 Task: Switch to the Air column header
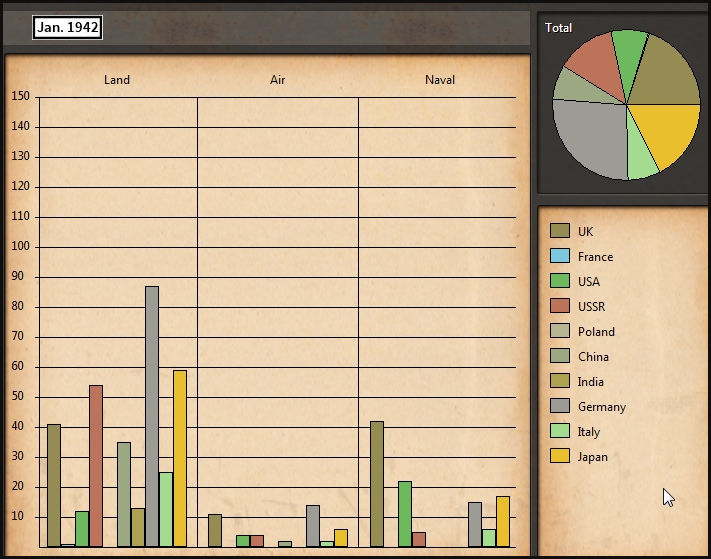[x=278, y=80]
